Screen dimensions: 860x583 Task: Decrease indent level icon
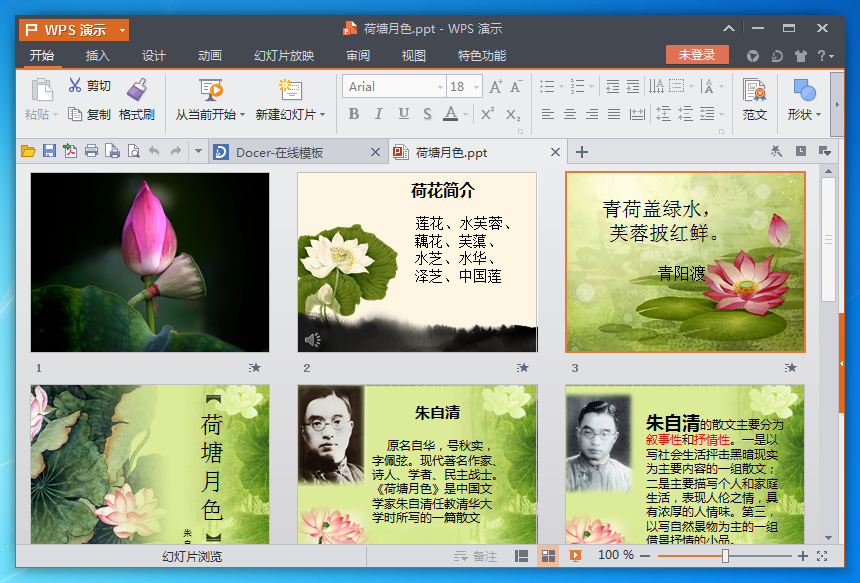pyautogui.click(x=612, y=86)
